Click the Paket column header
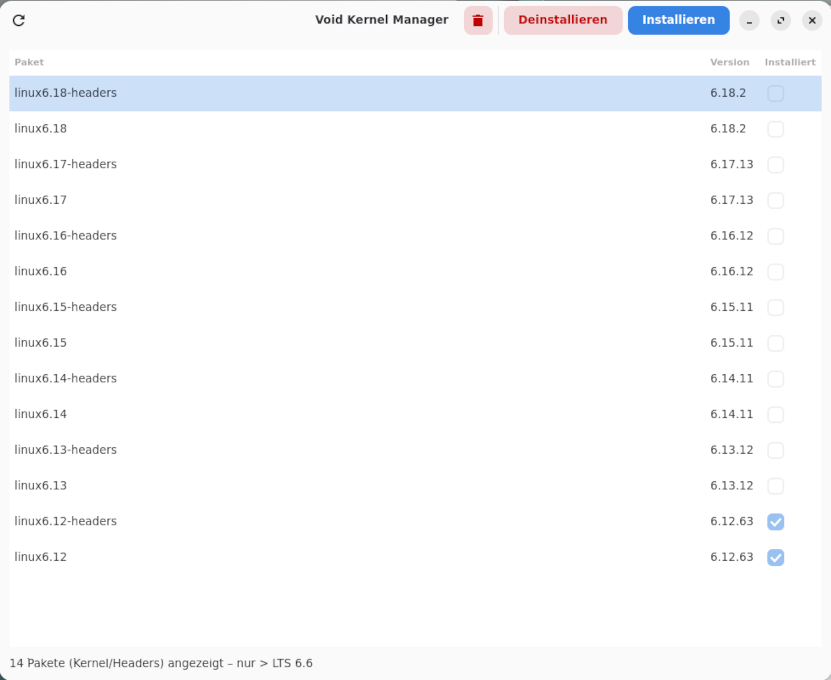 click(x=28, y=62)
